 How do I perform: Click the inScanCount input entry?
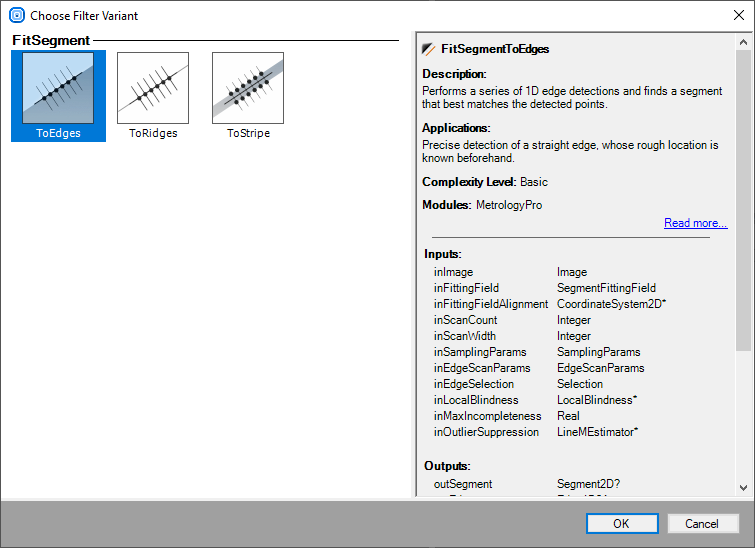tap(465, 320)
